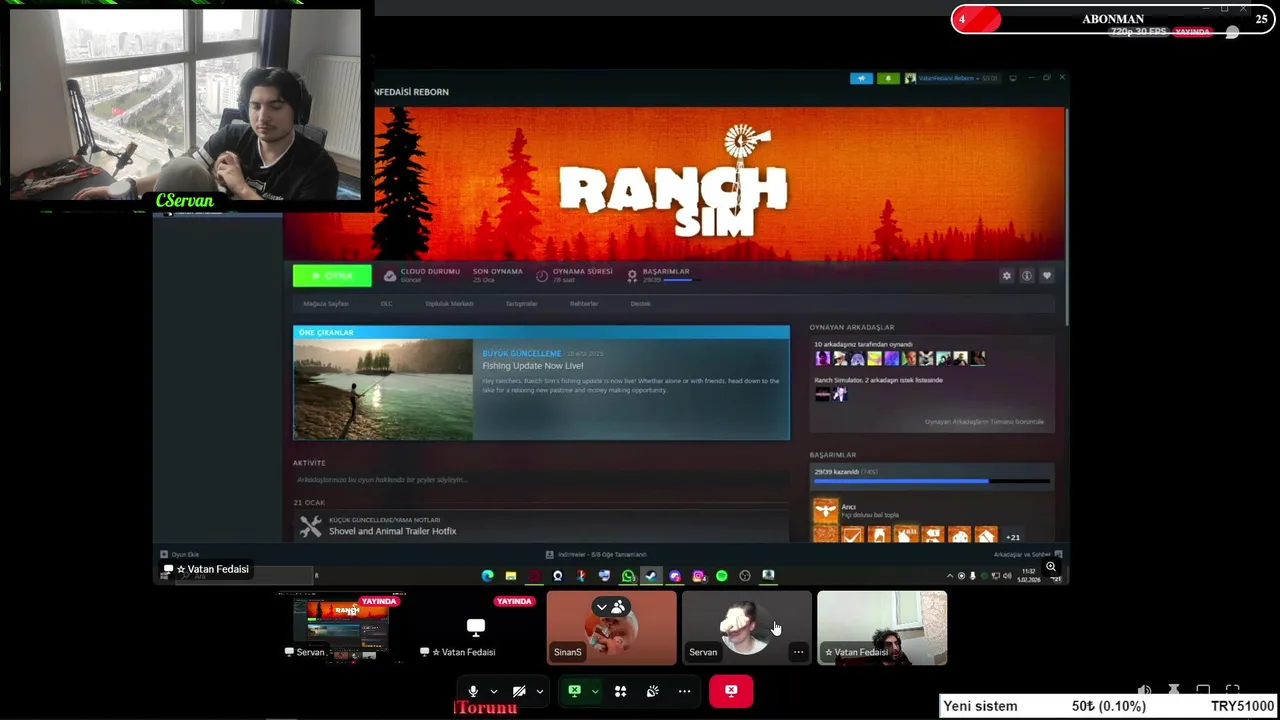
Task: Open File Explorer from the taskbar
Action: (x=511, y=576)
